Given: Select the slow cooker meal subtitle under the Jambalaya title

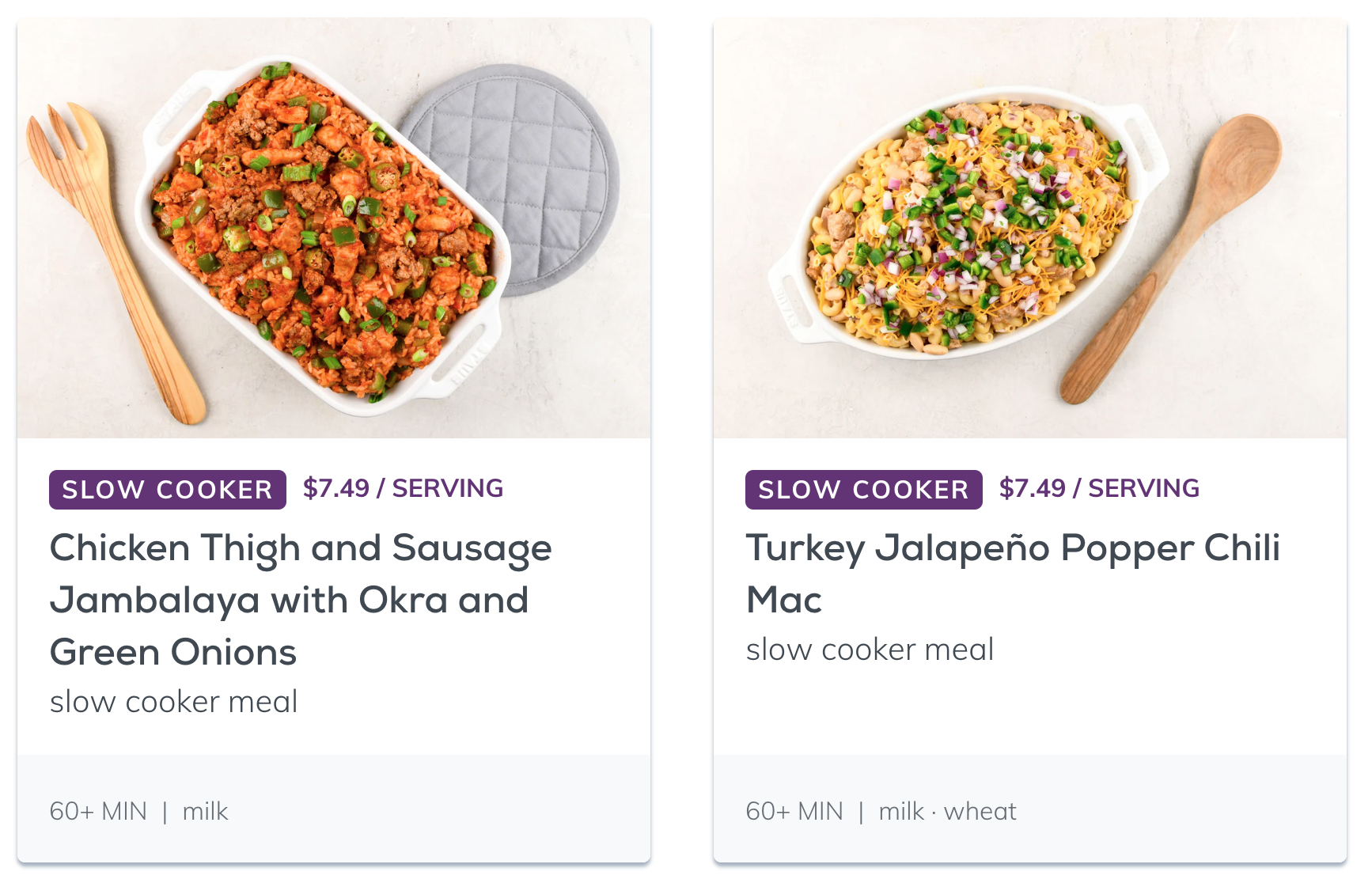Looking at the screenshot, I should click(x=172, y=701).
